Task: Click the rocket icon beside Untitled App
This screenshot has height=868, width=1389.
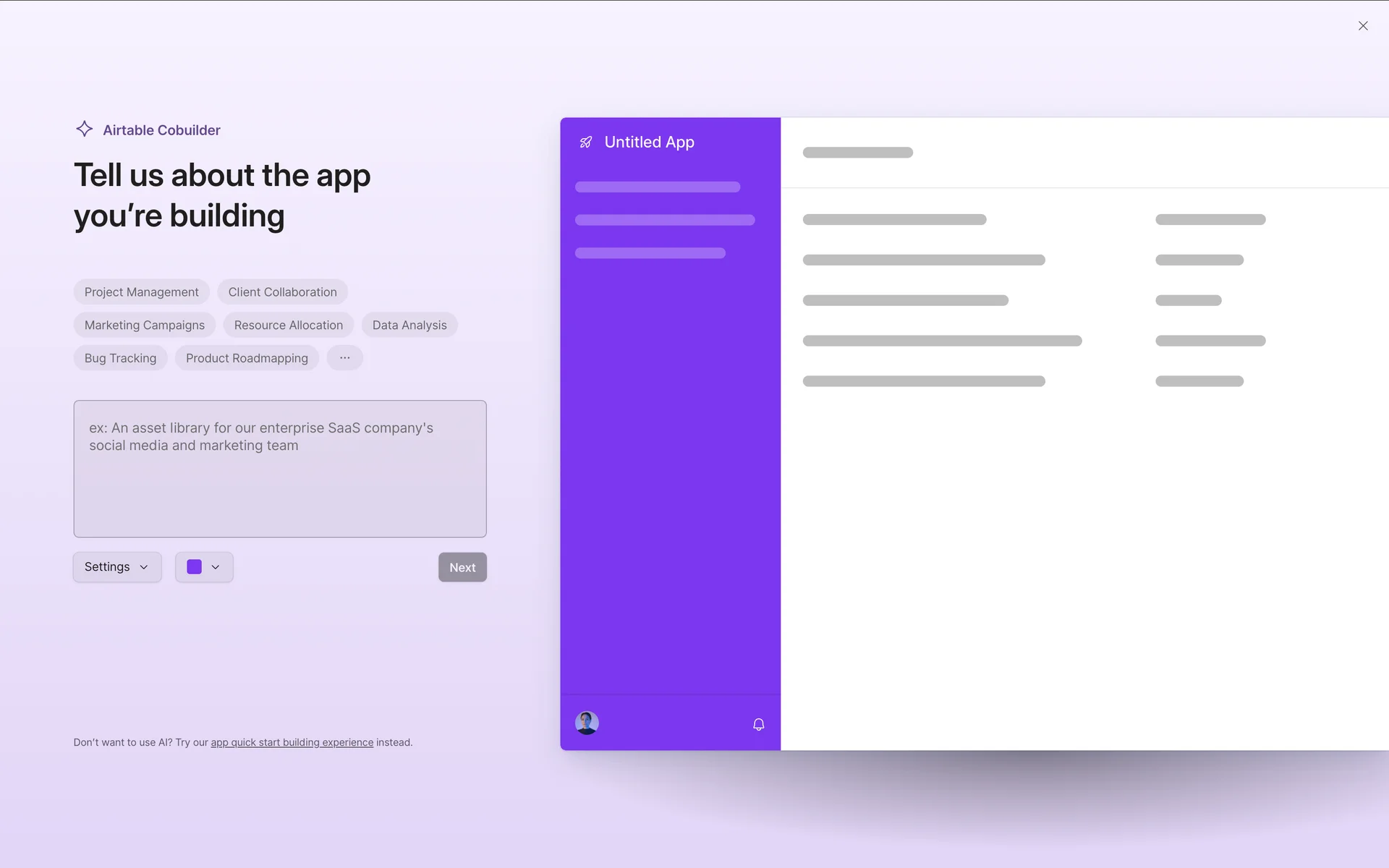Action: click(x=586, y=142)
